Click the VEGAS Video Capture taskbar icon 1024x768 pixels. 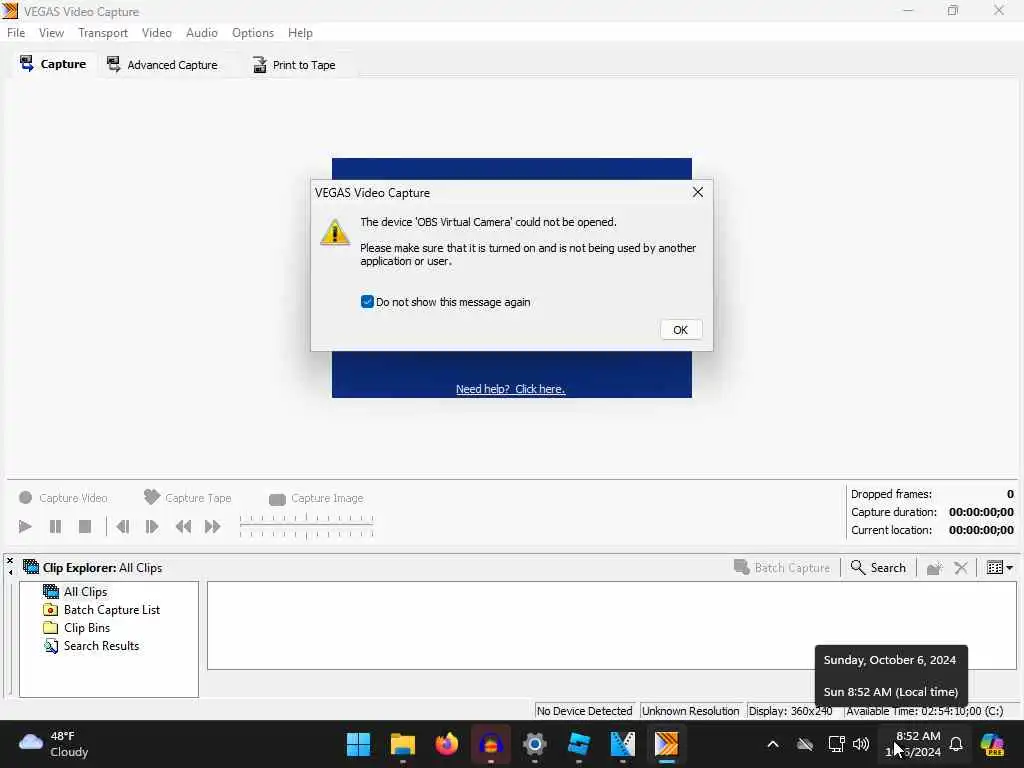[x=666, y=744]
